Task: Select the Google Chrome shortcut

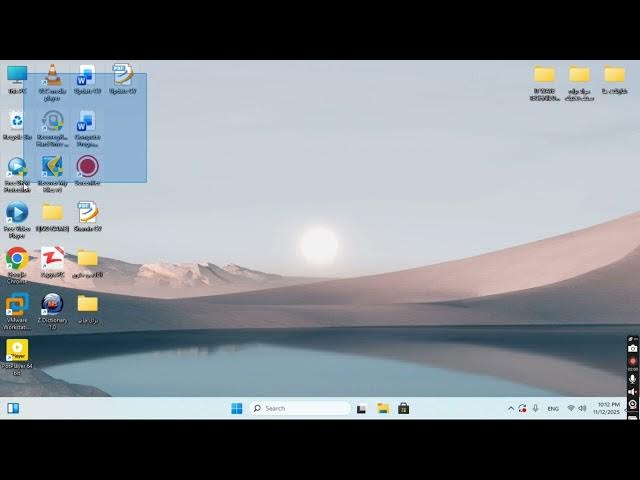Action: 17,265
